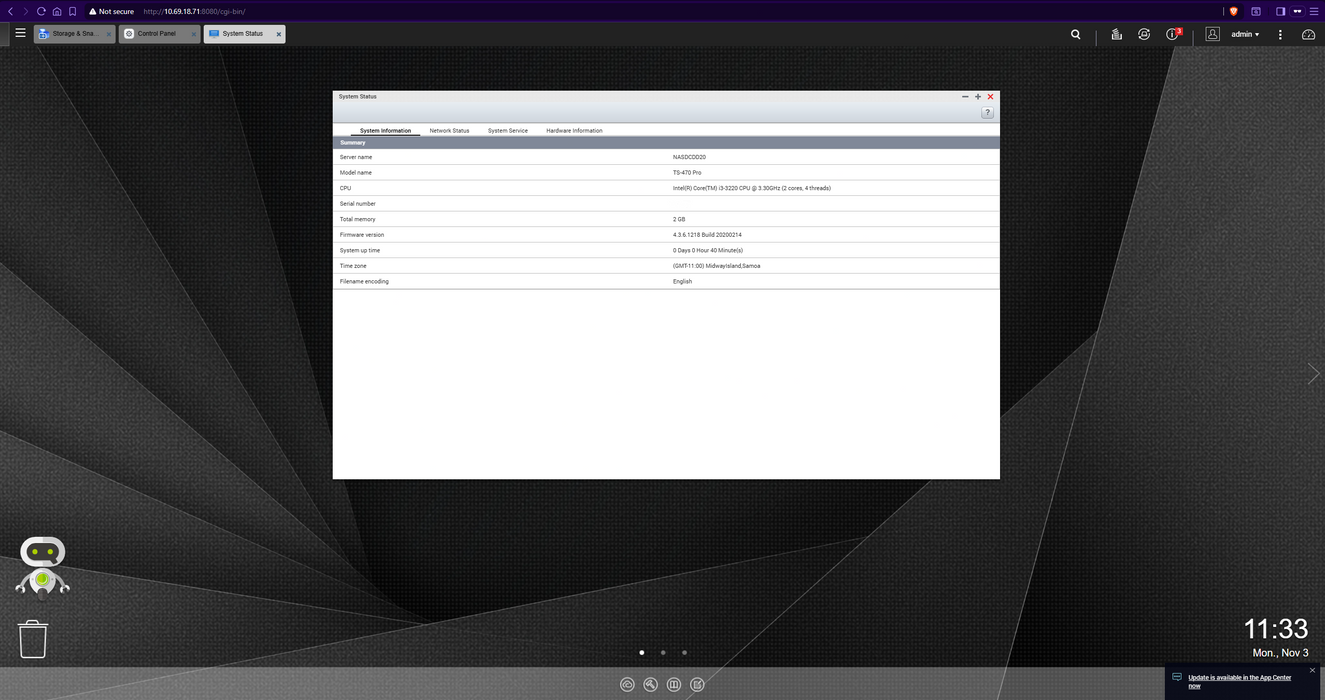The height and width of the screenshot is (700, 1325).
Task: Go to next desktop page arrow
Action: point(1313,373)
